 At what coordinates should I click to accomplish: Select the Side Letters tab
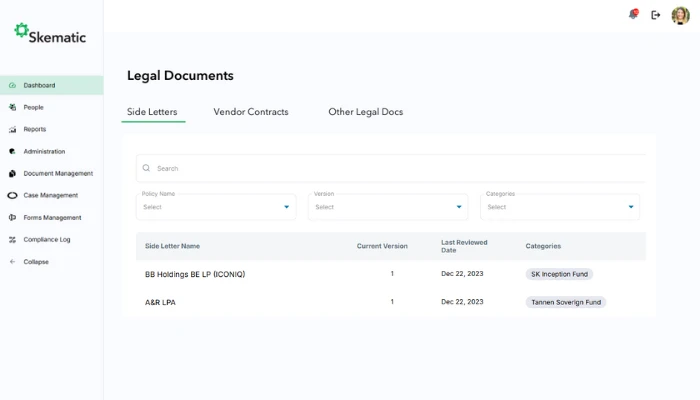152,112
